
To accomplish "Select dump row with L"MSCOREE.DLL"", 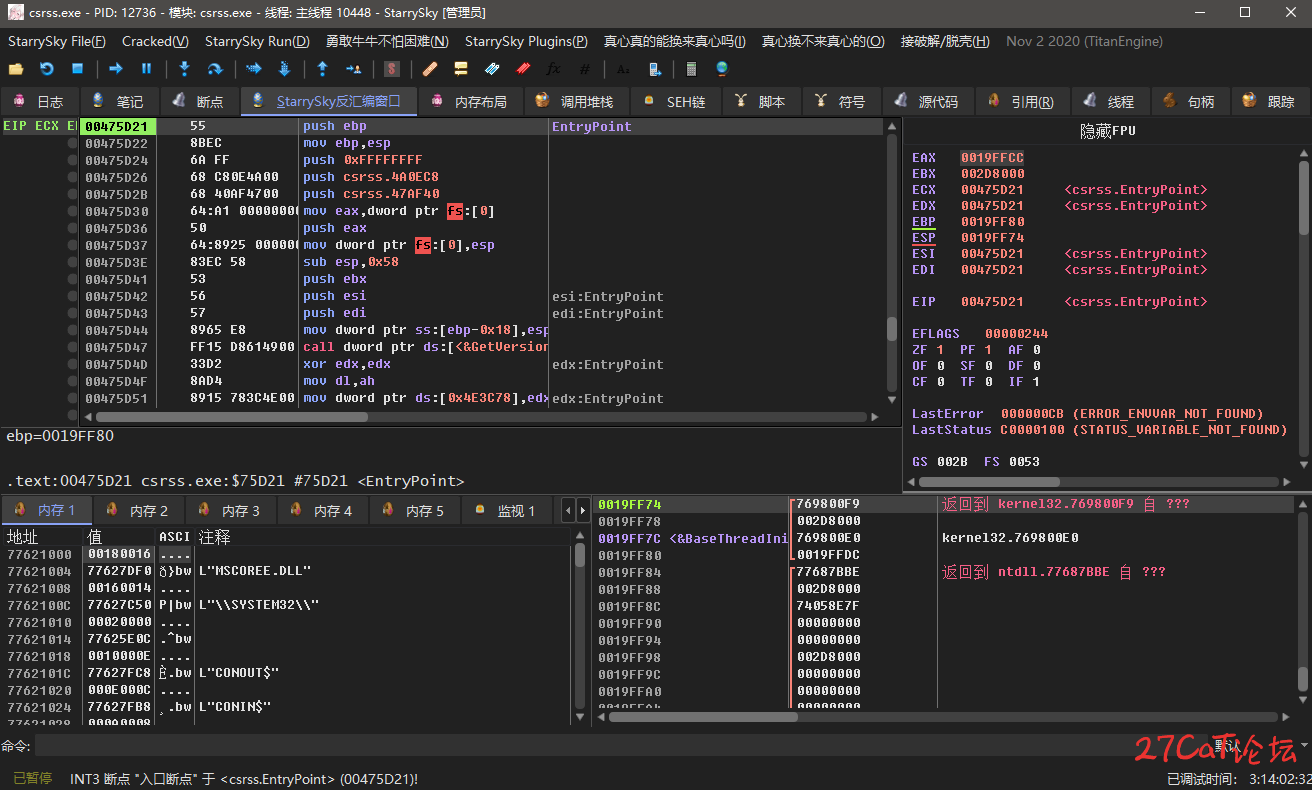I will (x=290, y=571).
